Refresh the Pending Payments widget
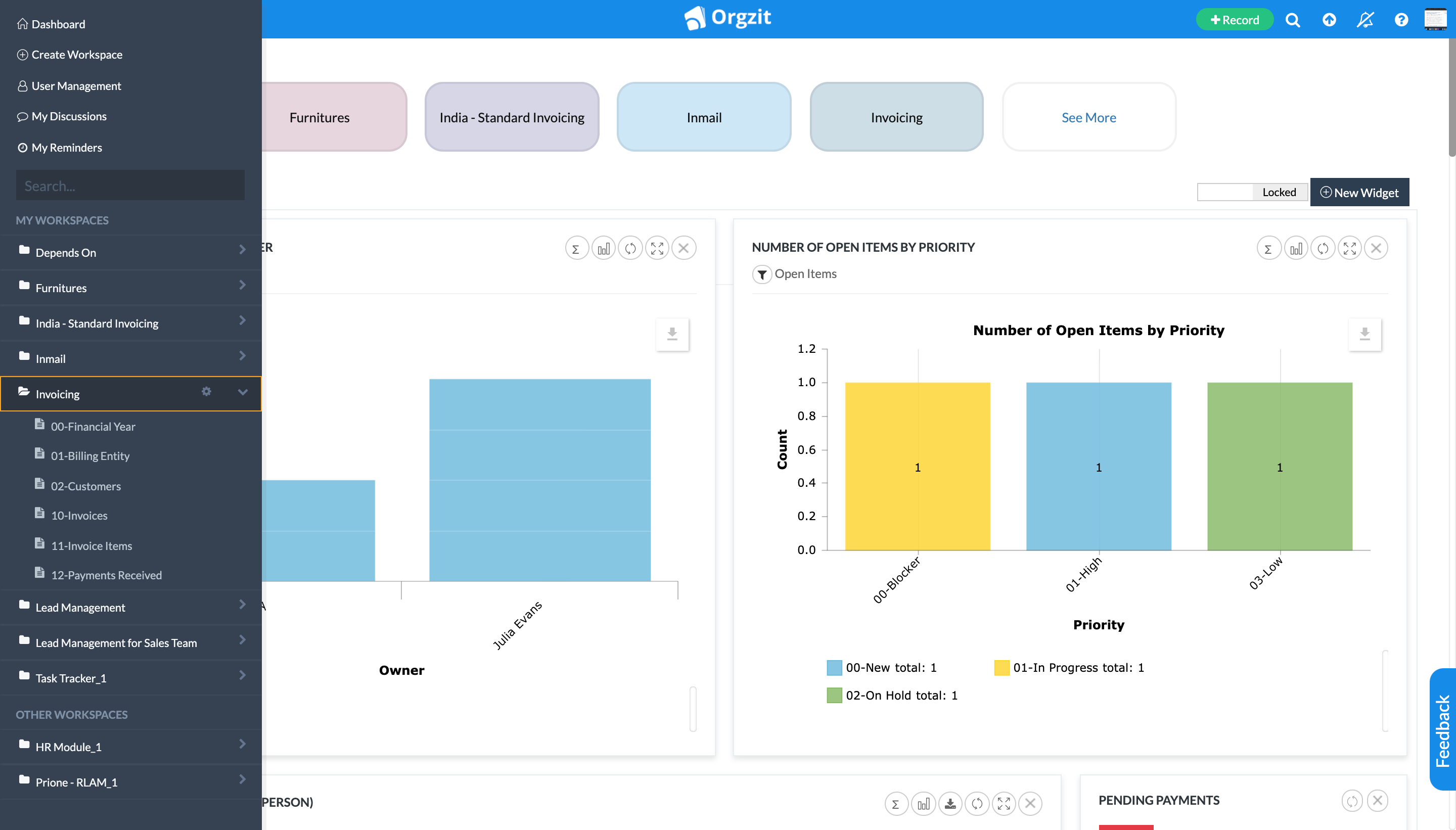 pyautogui.click(x=1352, y=801)
